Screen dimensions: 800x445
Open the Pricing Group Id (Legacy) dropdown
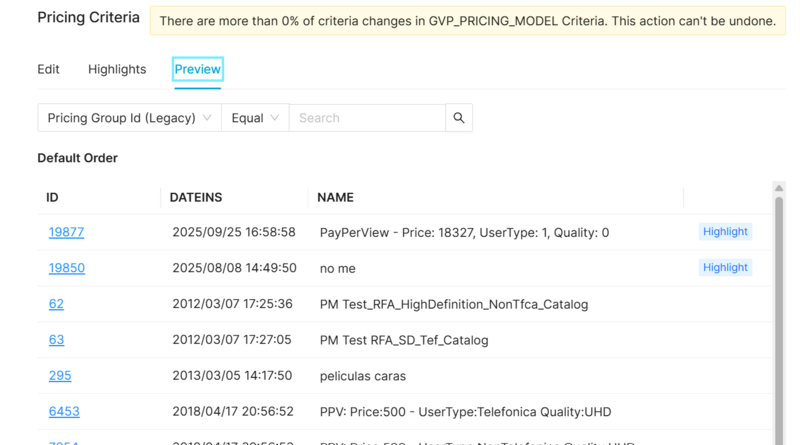[129, 118]
